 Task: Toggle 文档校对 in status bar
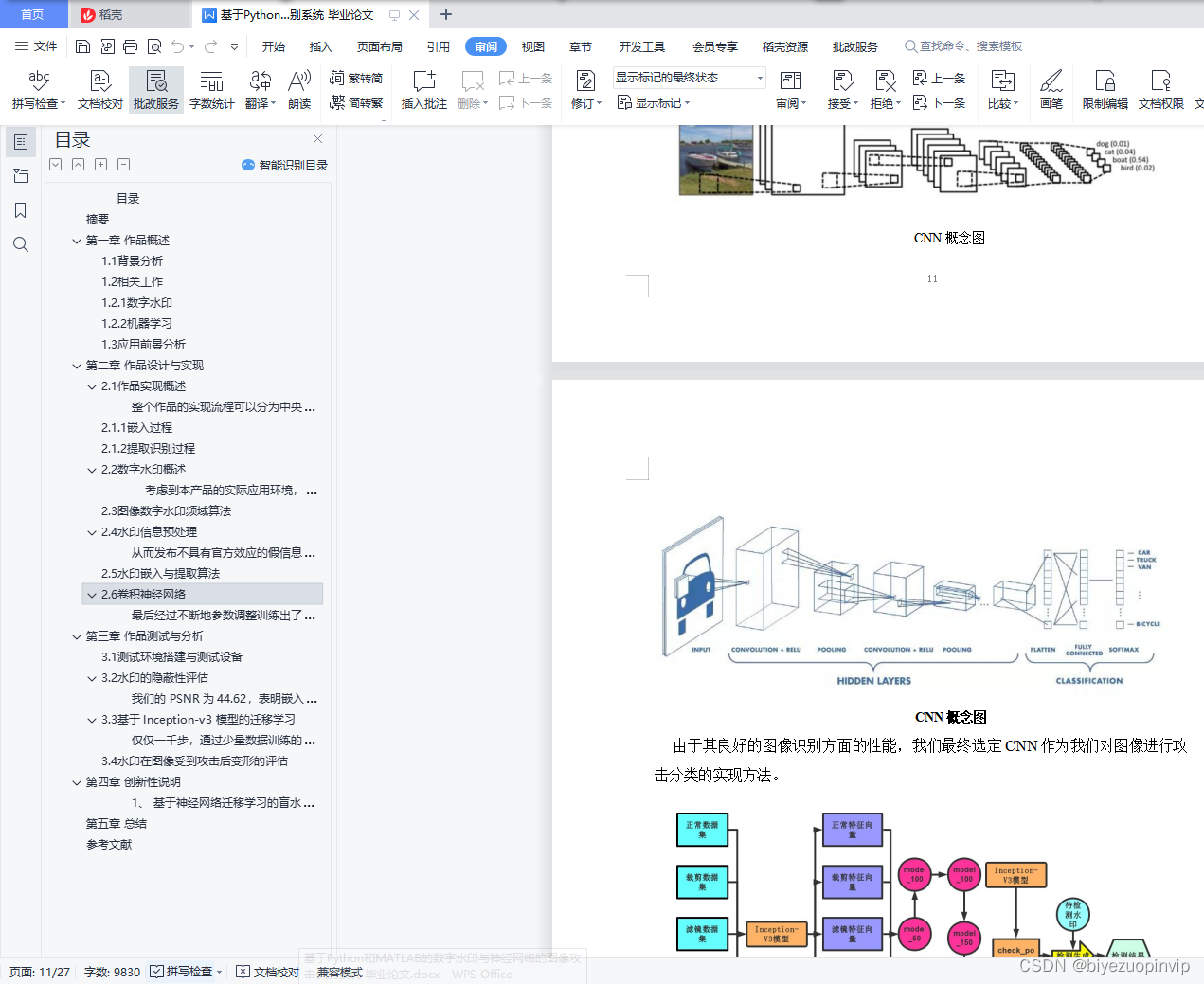268,972
